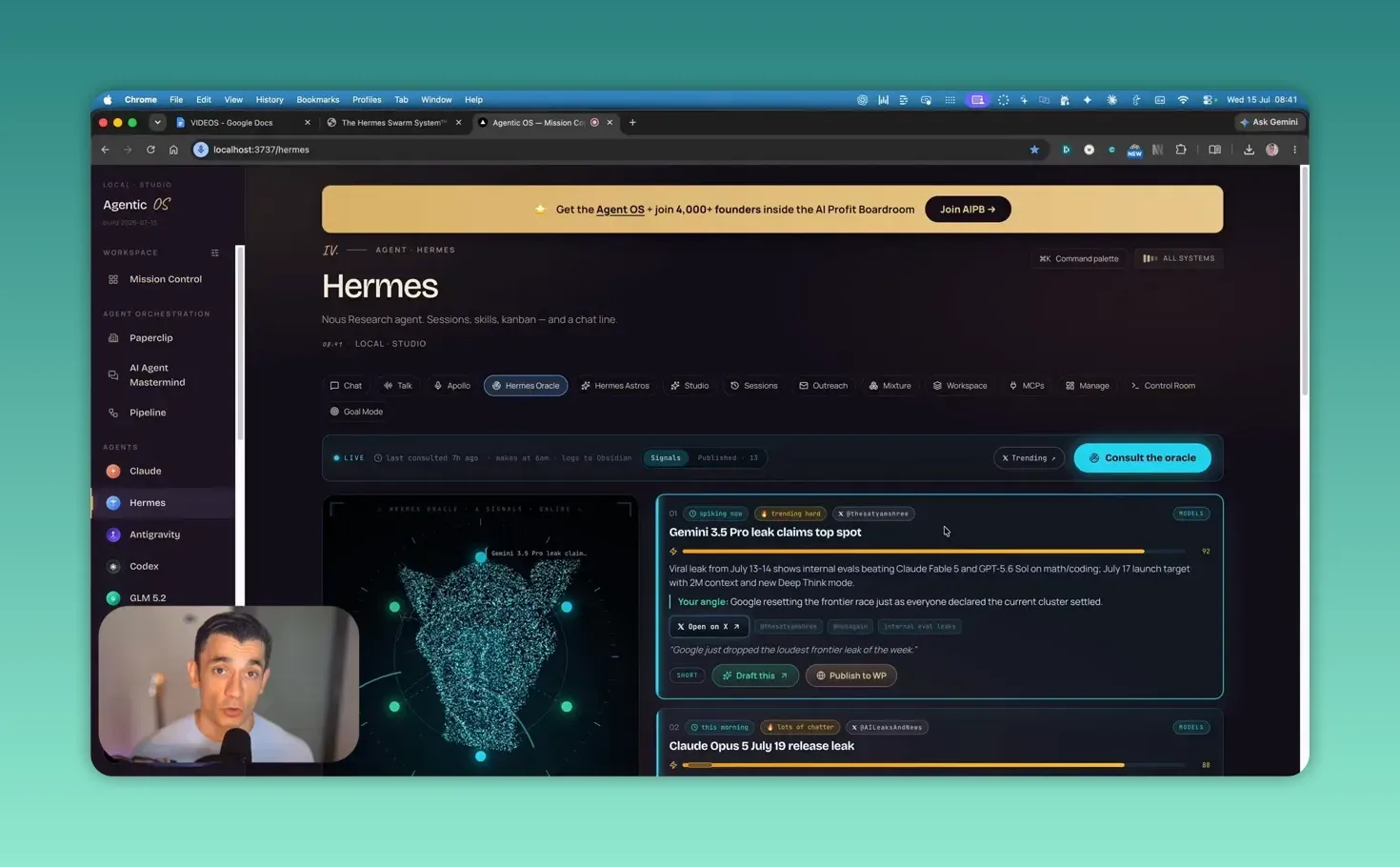The width and height of the screenshot is (1400, 867).
Task: Open Chrome downloads icon
Action: pyautogui.click(x=1249, y=150)
